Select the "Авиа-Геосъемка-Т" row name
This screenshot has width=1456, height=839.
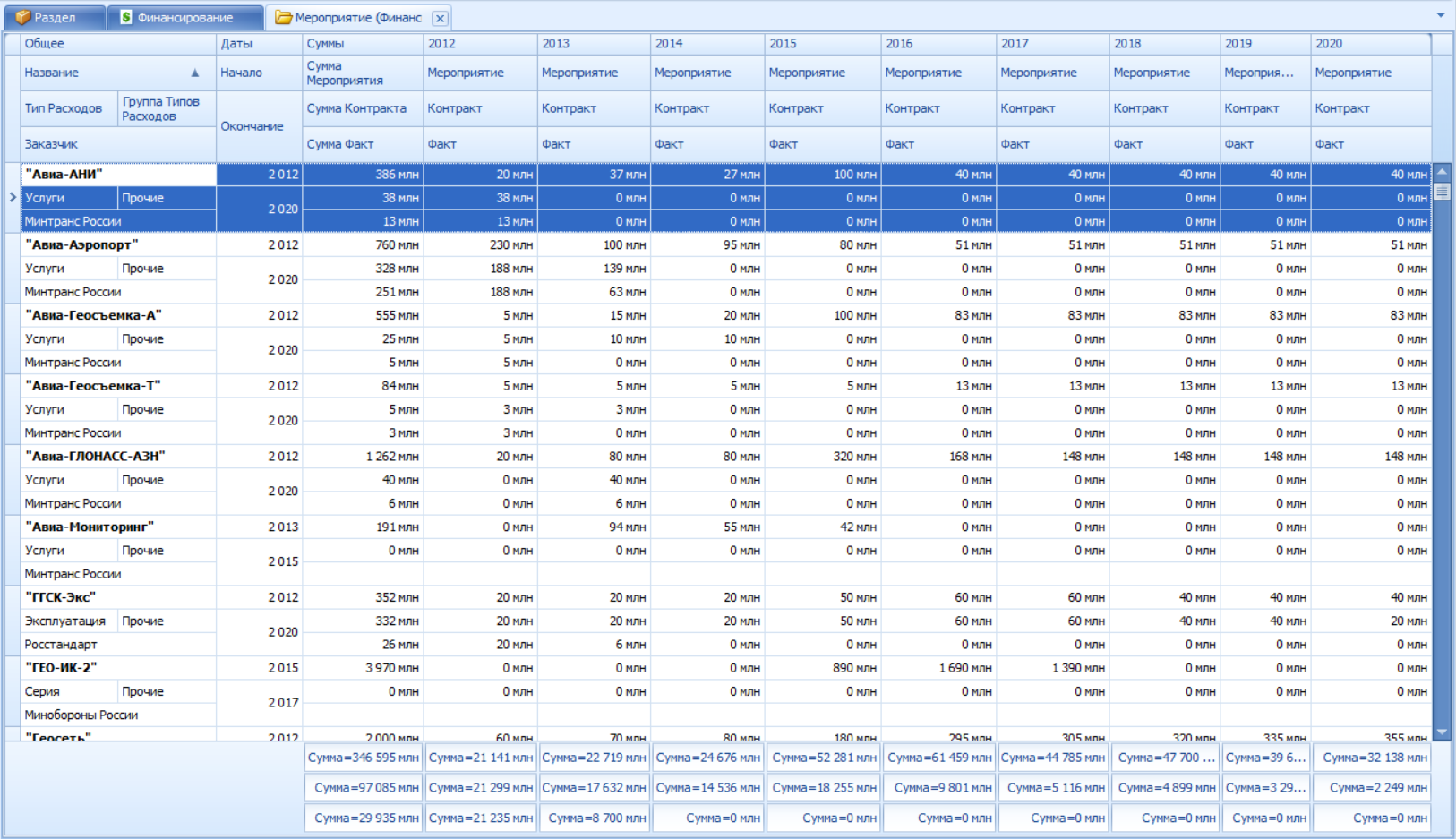pyautogui.click(x=118, y=386)
